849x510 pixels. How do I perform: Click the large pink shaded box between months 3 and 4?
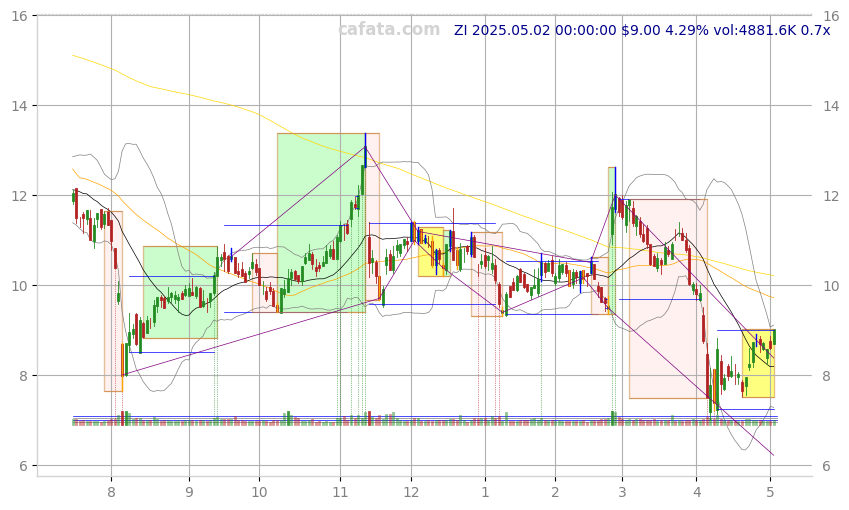click(x=668, y=299)
